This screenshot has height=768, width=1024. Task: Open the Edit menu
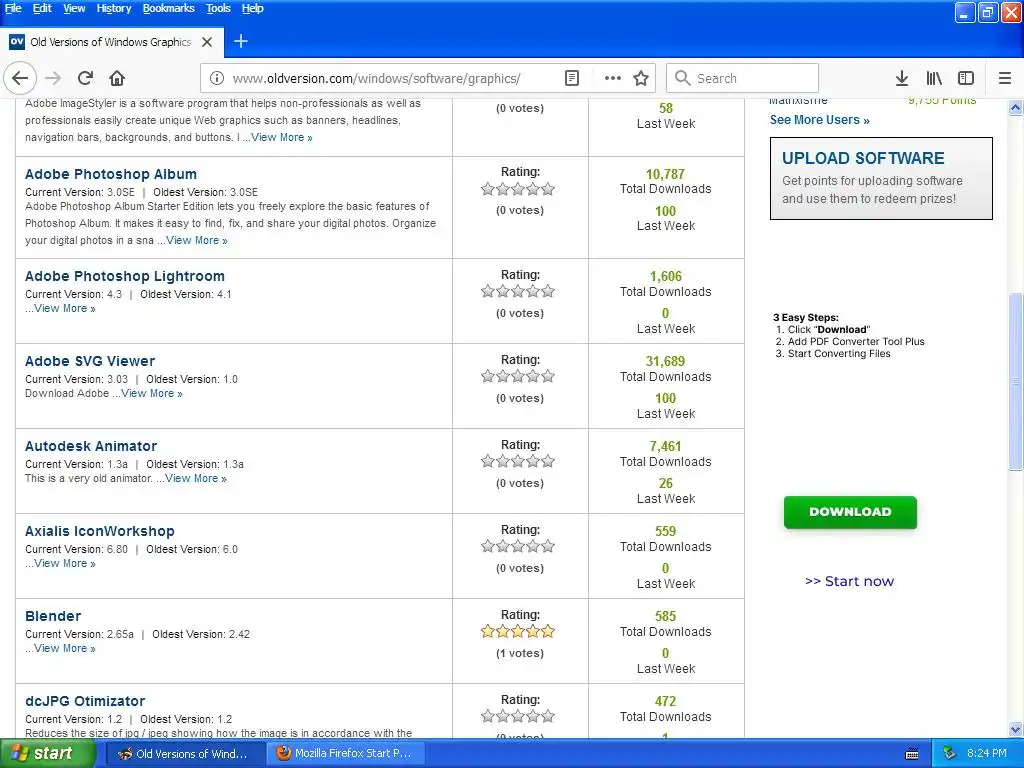42,8
